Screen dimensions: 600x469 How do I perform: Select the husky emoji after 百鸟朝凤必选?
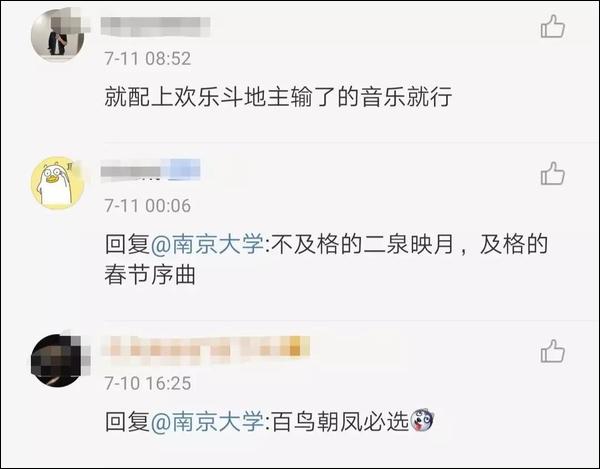422,420
